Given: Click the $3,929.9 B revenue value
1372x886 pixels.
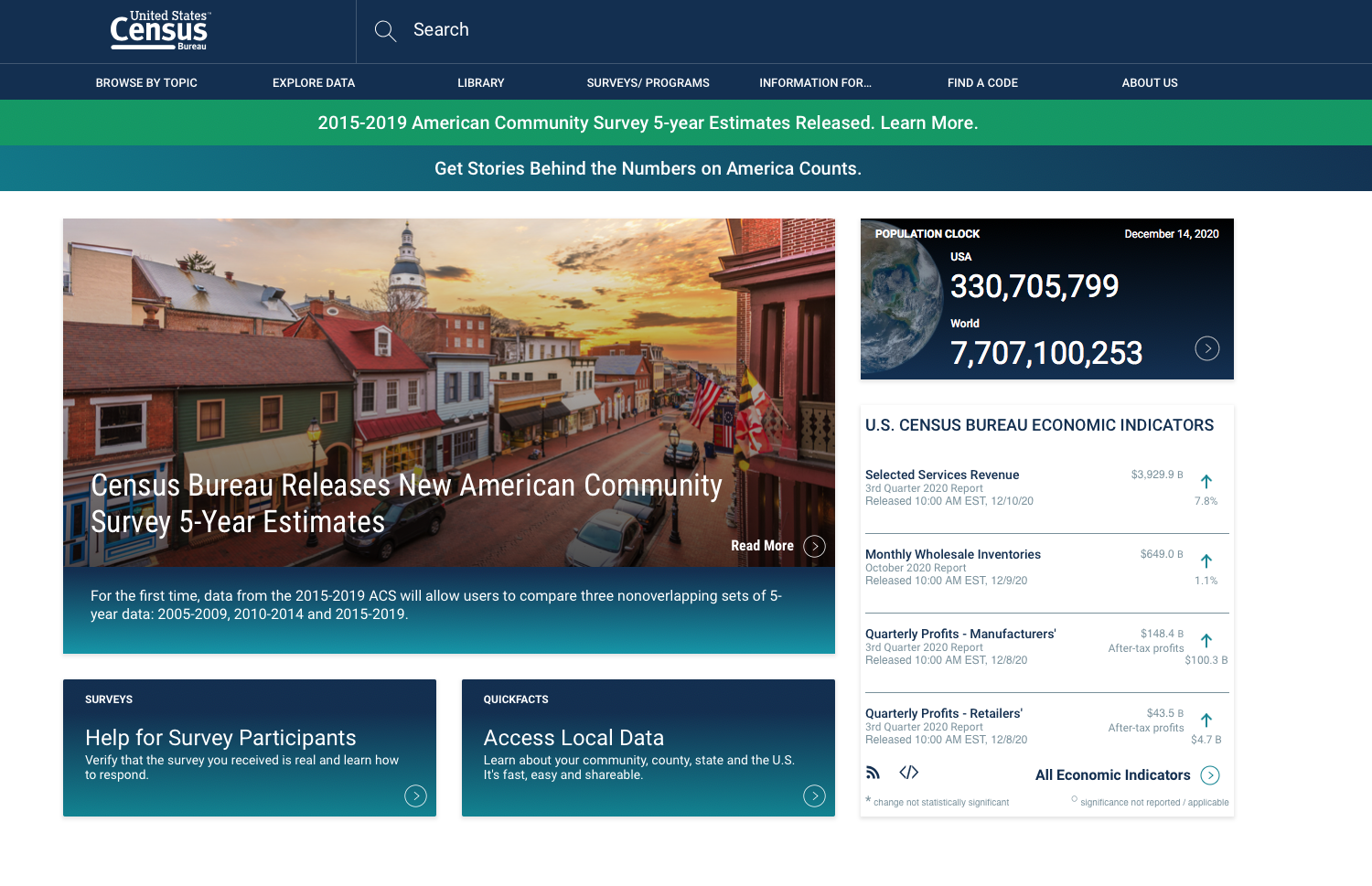Looking at the screenshot, I should click(1157, 475).
